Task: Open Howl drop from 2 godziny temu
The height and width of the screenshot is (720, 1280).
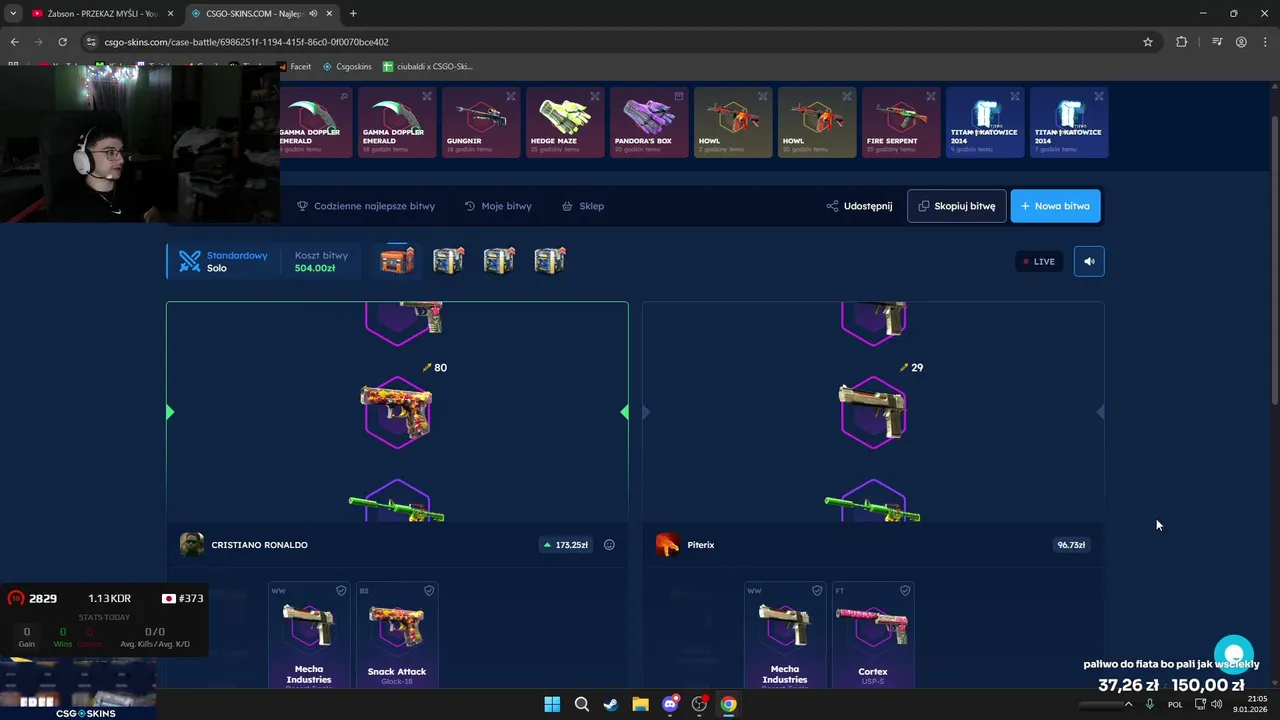Action: (733, 123)
